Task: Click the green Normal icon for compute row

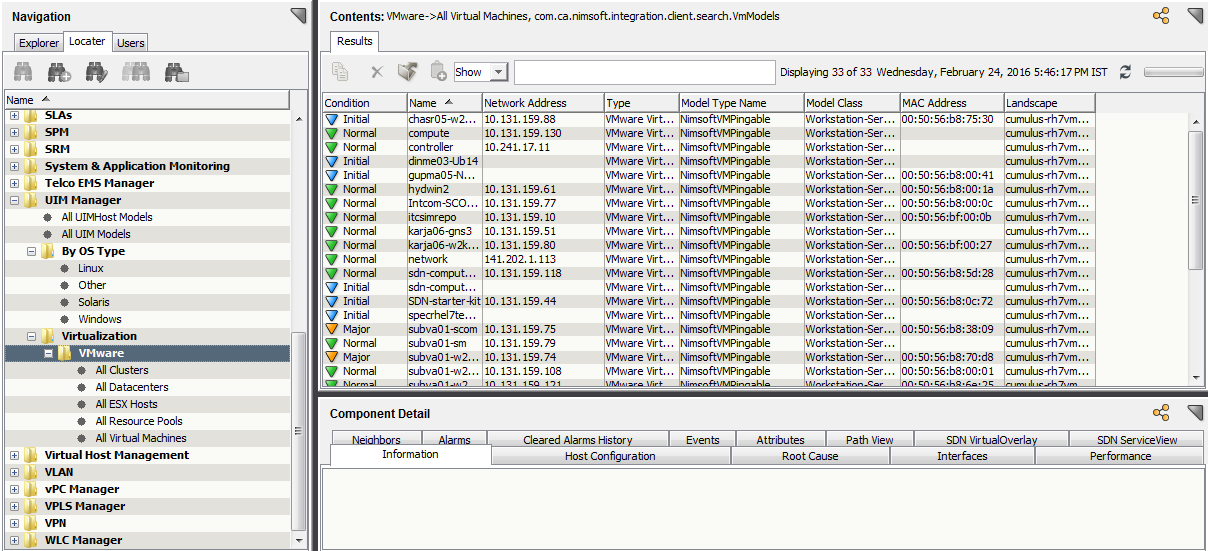Action: [x=332, y=133]
